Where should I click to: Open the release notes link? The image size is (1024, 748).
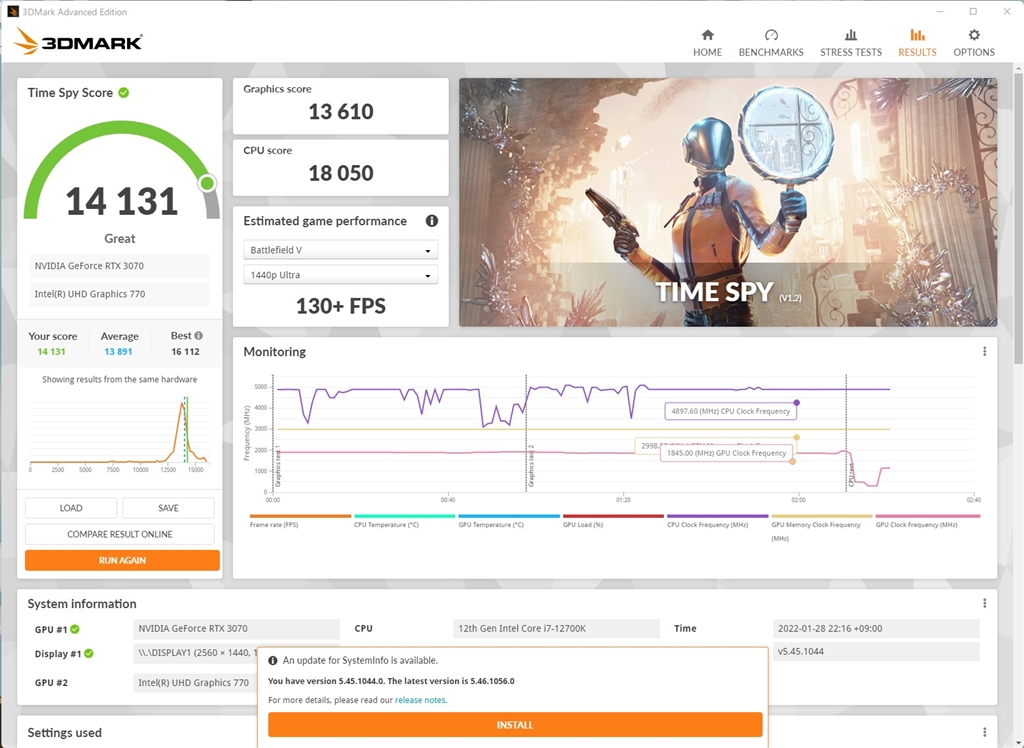[x=420, y=700]
